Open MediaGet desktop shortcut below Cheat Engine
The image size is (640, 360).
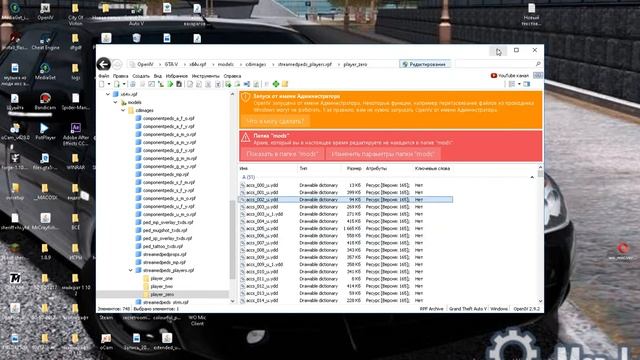pyautogui.click(x=45, y=72)
